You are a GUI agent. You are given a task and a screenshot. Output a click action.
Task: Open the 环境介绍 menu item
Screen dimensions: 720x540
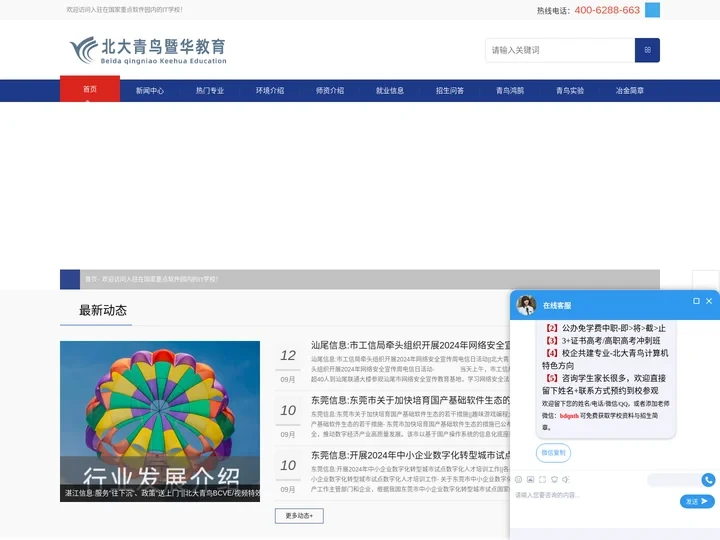coord(270,91)
